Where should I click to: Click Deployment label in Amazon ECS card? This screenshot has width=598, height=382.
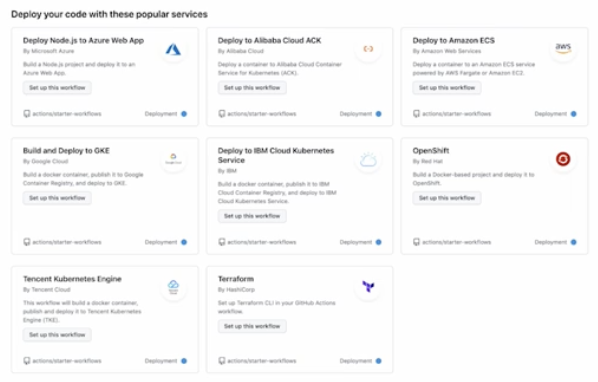click(550, 114)
